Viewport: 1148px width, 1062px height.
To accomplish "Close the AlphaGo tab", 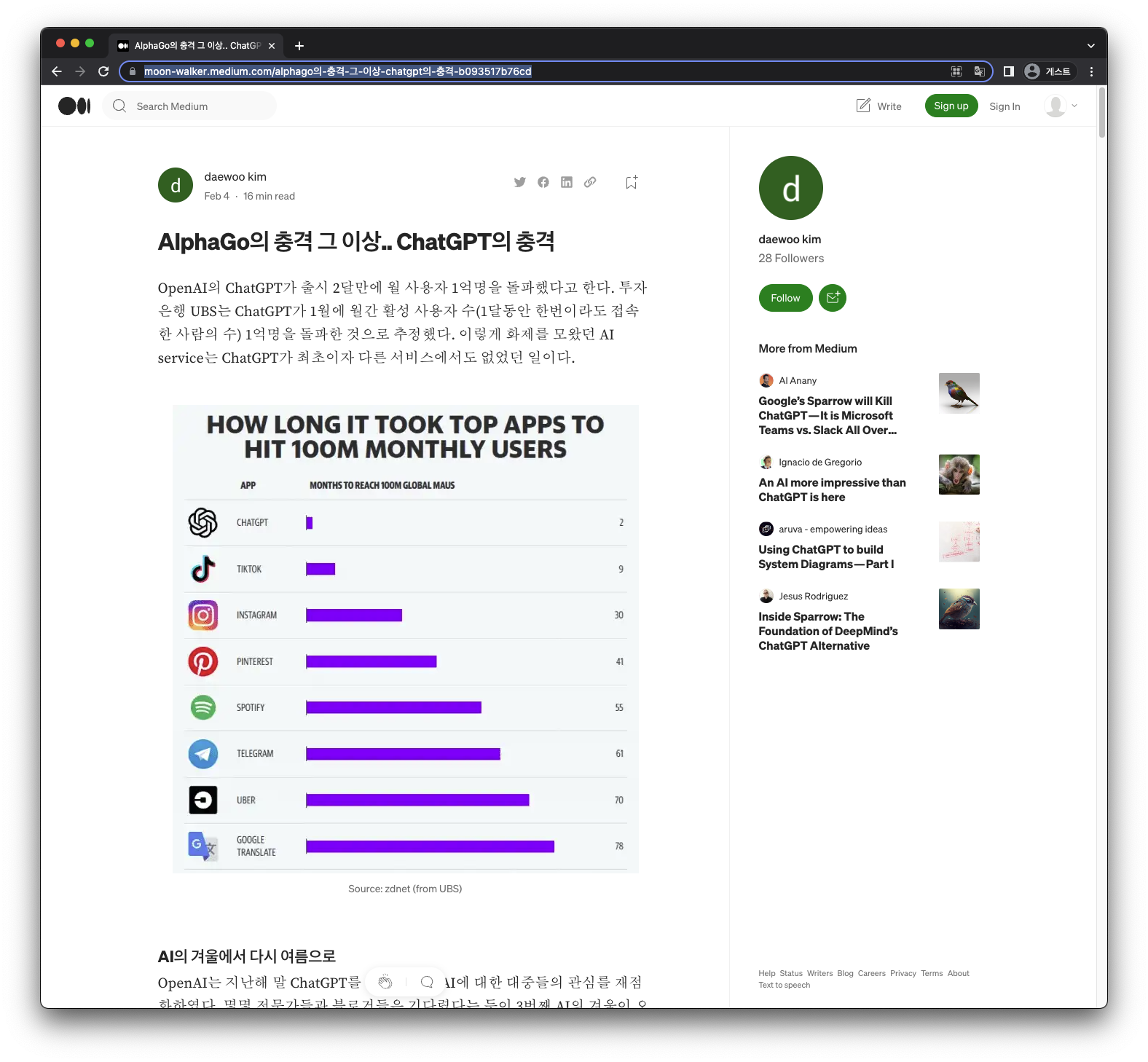I will coord(272,46).
